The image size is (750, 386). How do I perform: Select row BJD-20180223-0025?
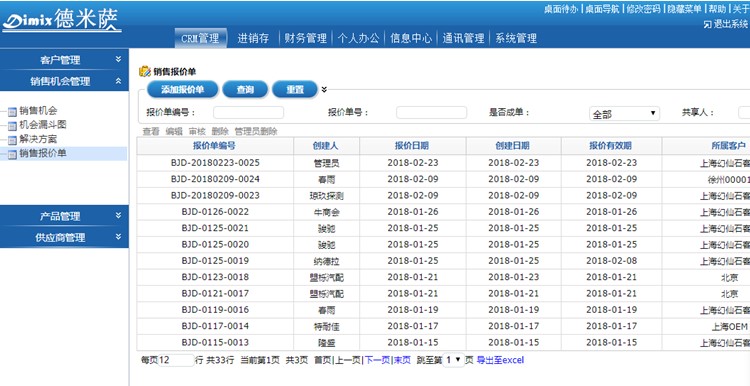tap(443, 163)
